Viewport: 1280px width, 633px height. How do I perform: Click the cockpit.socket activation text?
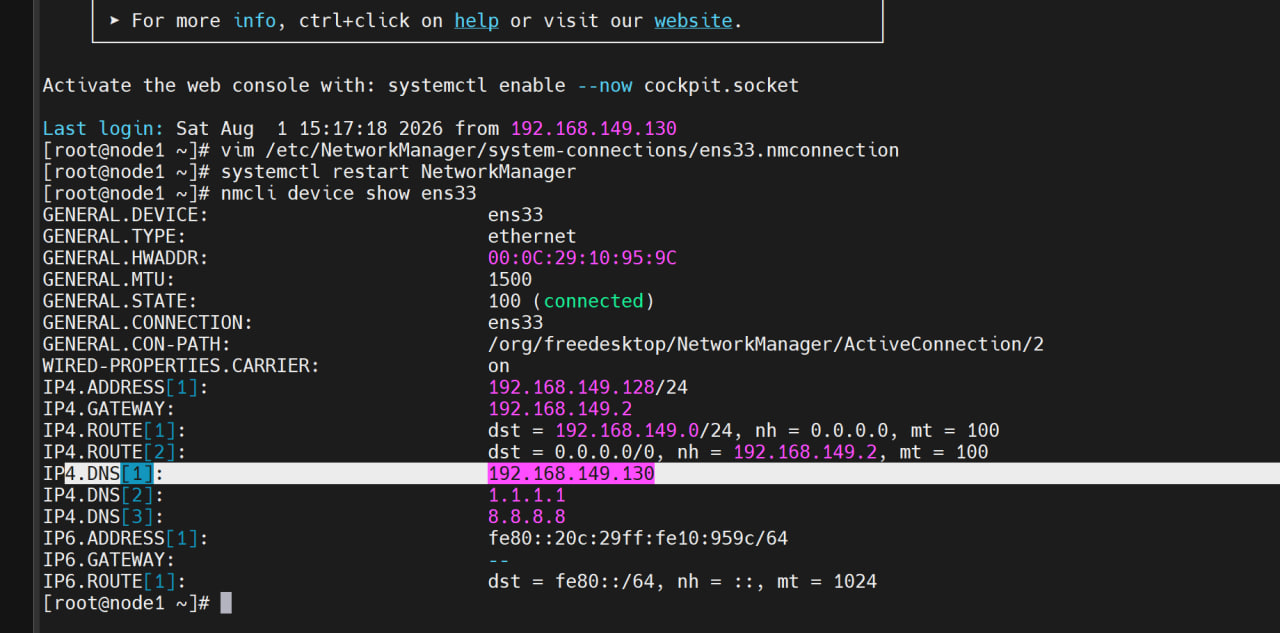click(721, 85)
